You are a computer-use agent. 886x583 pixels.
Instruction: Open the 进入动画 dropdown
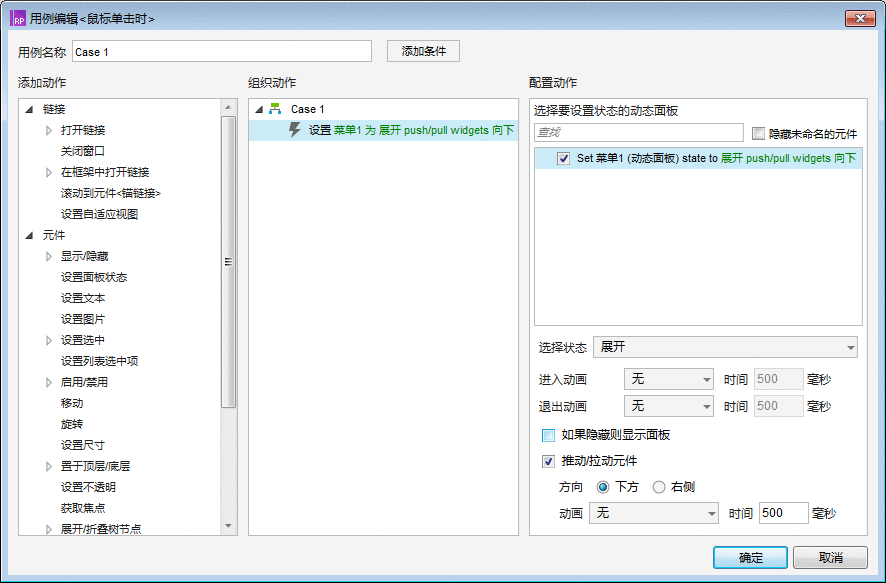click(668, 379)
